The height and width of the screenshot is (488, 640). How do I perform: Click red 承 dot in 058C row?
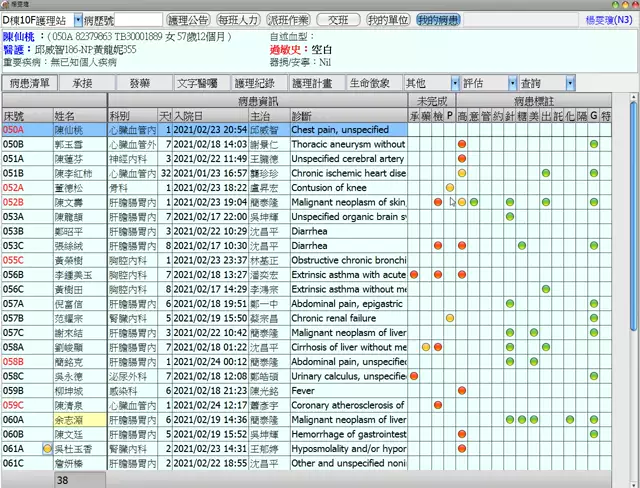(x=414, y=376)
